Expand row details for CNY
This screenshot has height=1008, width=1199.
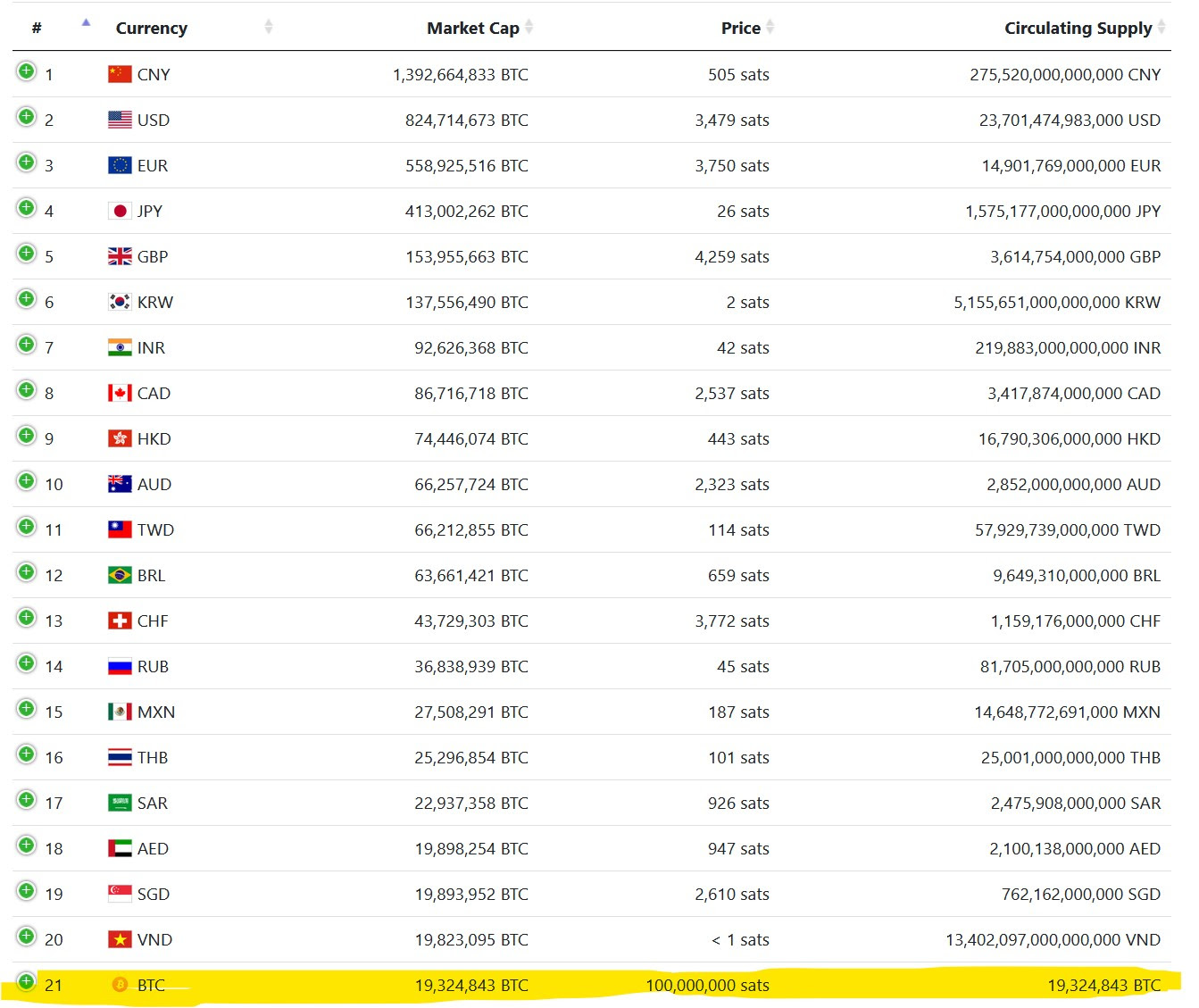[27, 71]
